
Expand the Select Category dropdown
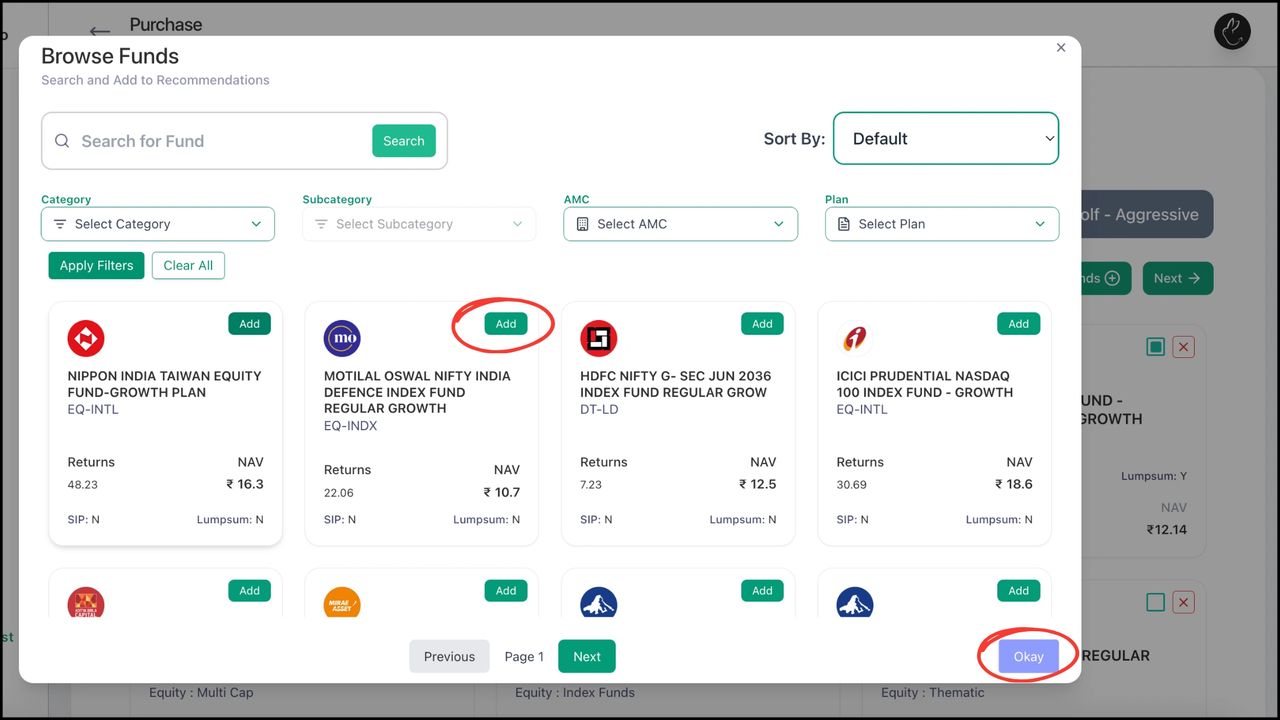click(x=158, y=224)
